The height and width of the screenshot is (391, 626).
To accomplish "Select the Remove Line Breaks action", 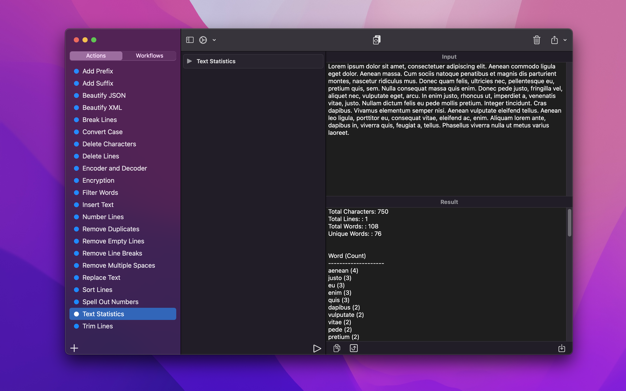I will point(123,253).
